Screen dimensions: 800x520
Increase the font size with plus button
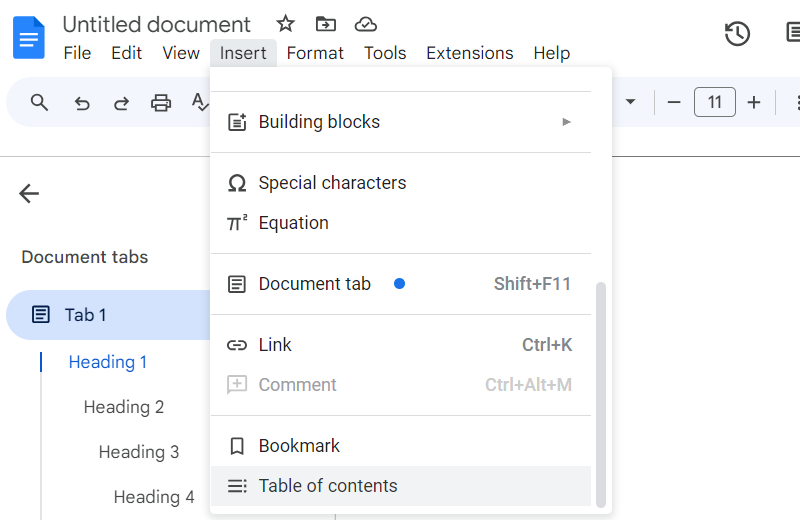tap(754, 102)
